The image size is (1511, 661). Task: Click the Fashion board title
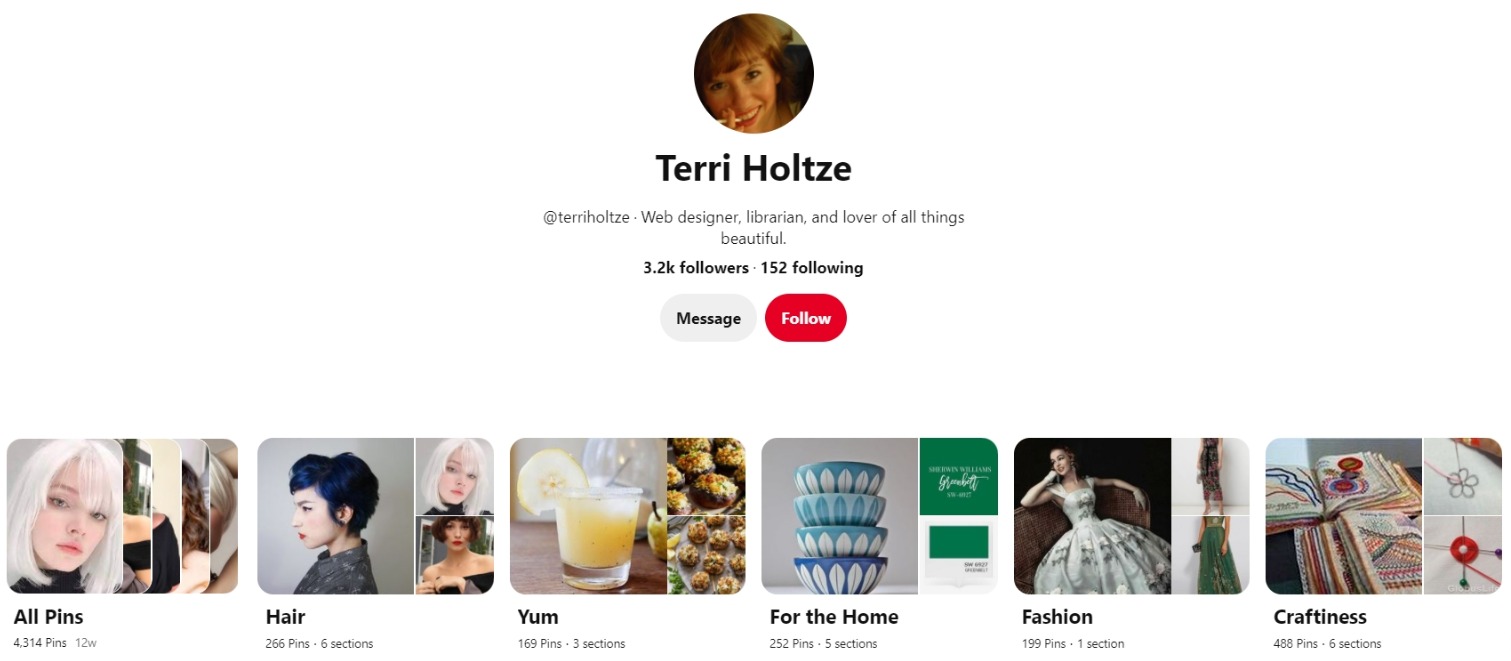pos(1058,617)
